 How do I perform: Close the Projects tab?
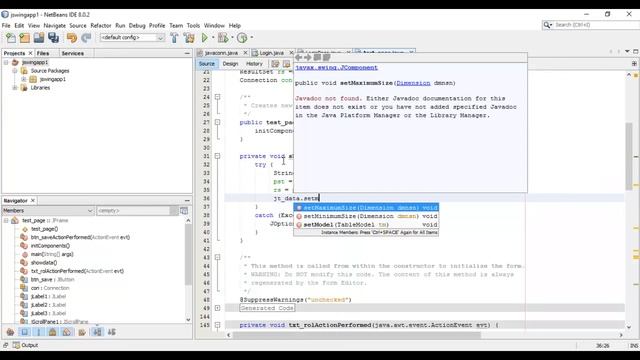click(x=30, y=53)
